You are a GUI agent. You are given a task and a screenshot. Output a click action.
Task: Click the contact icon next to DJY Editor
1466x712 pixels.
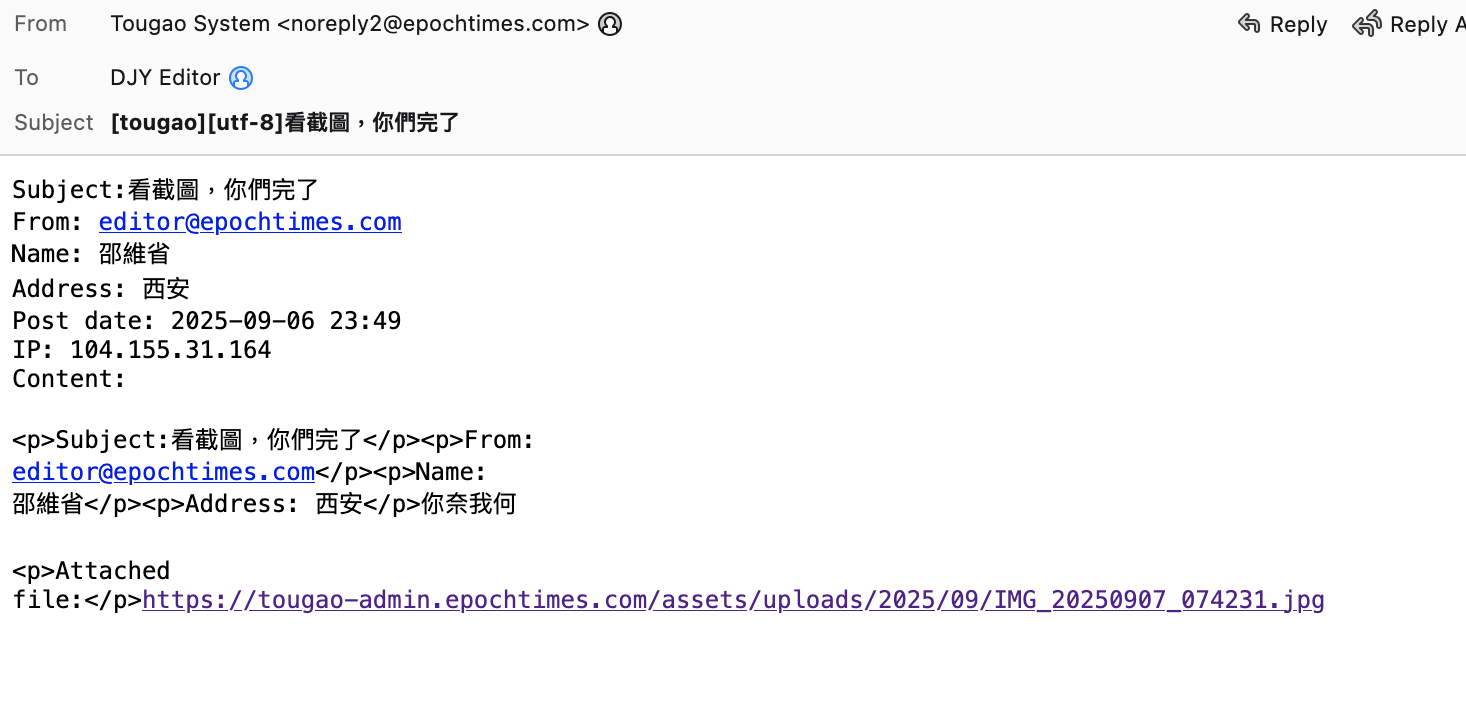pyautogui.click(x=241, y=77)
